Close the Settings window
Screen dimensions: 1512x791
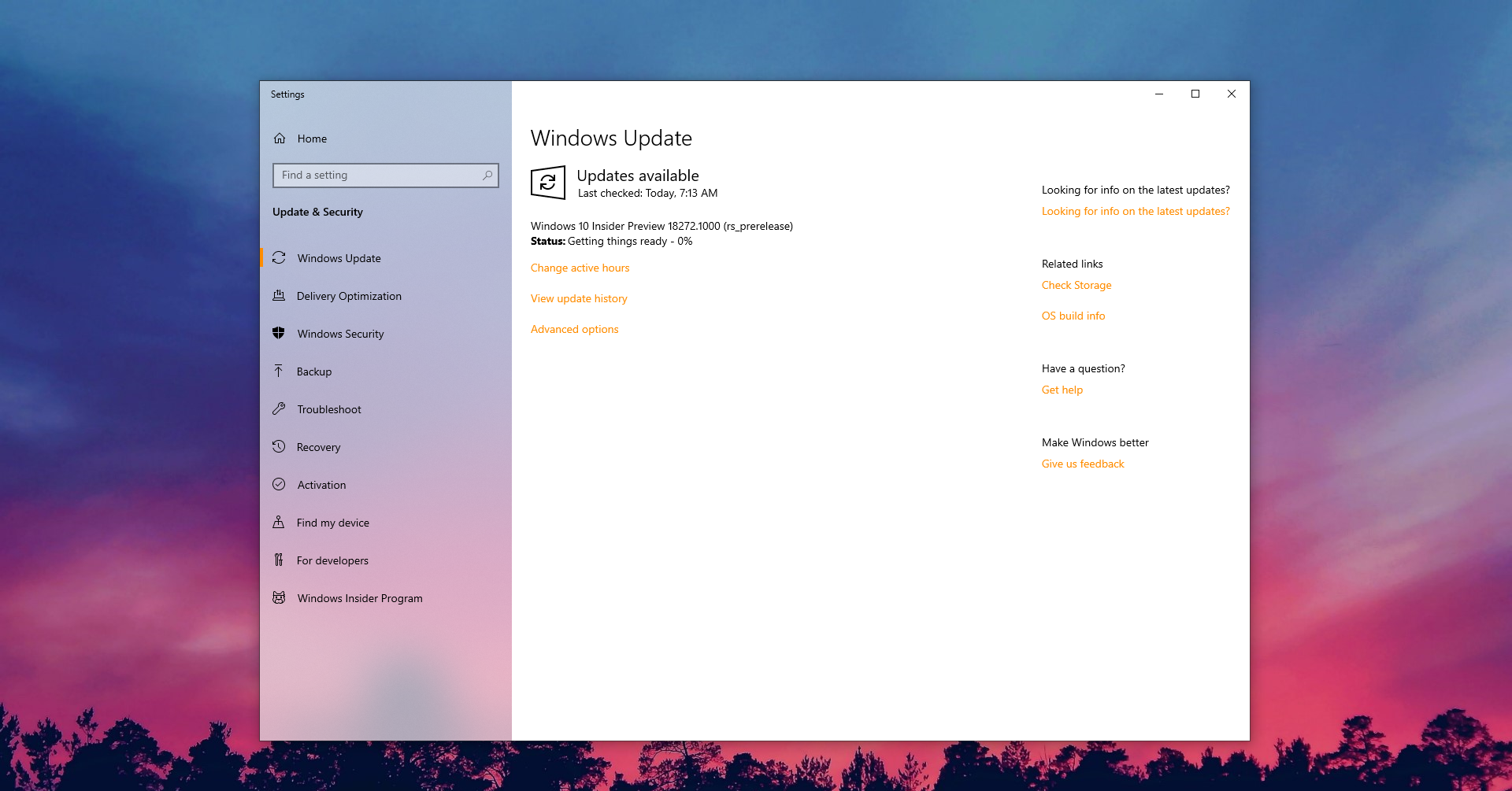(1232, 94)
